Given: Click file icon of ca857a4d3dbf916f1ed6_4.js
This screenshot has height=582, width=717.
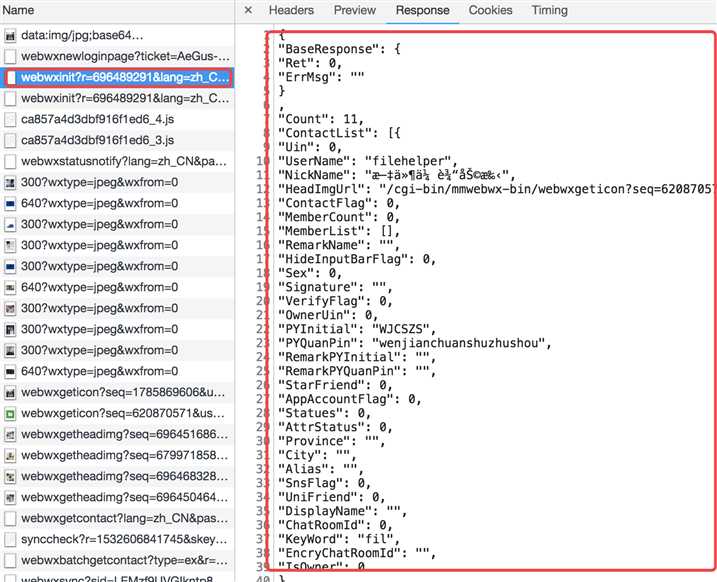Looking at the screenshot, I should [10, 120].
